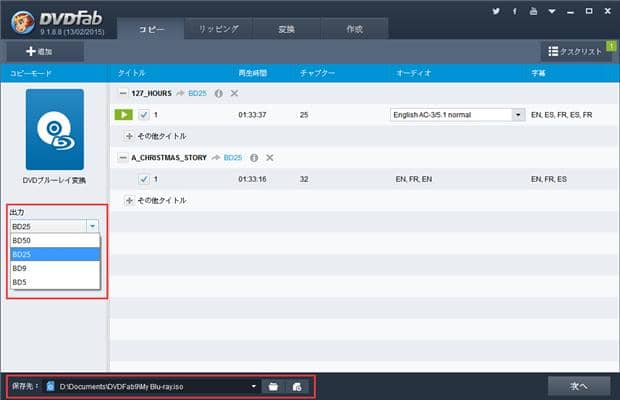Click the オーディオ column header
The width and height of the screenshot is (620, 400).
tap(414, 73)
